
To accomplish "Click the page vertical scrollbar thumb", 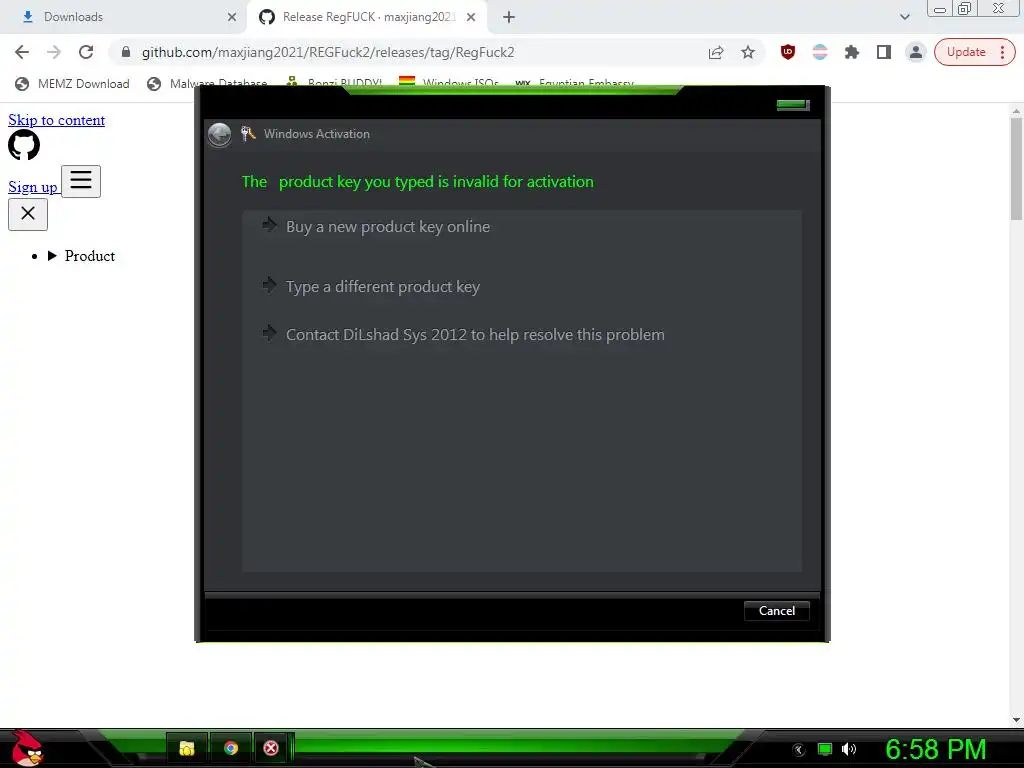I will point(1016,169).
